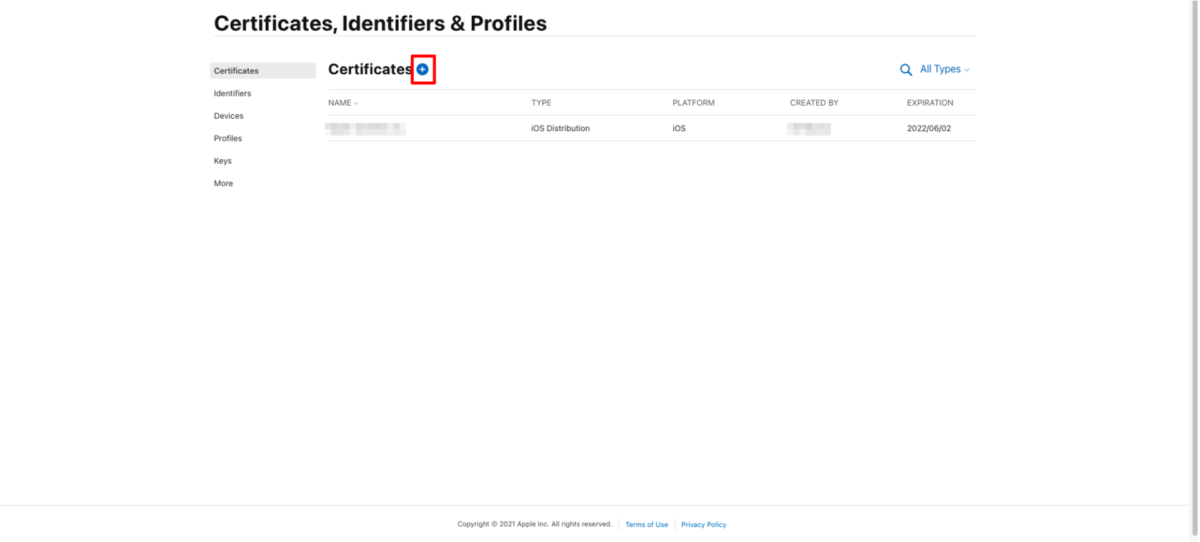
Task: Click the iOS platform cell in row
Action: tap(679, 128)
